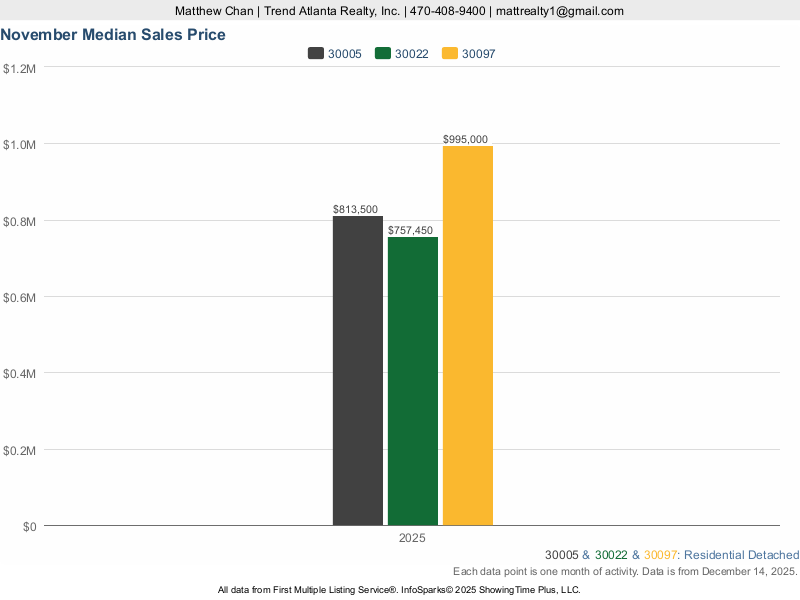Click the 2025 x-axis label
Image resolution: width=800 pixels, height=600 pixels.
click(412, 538)
